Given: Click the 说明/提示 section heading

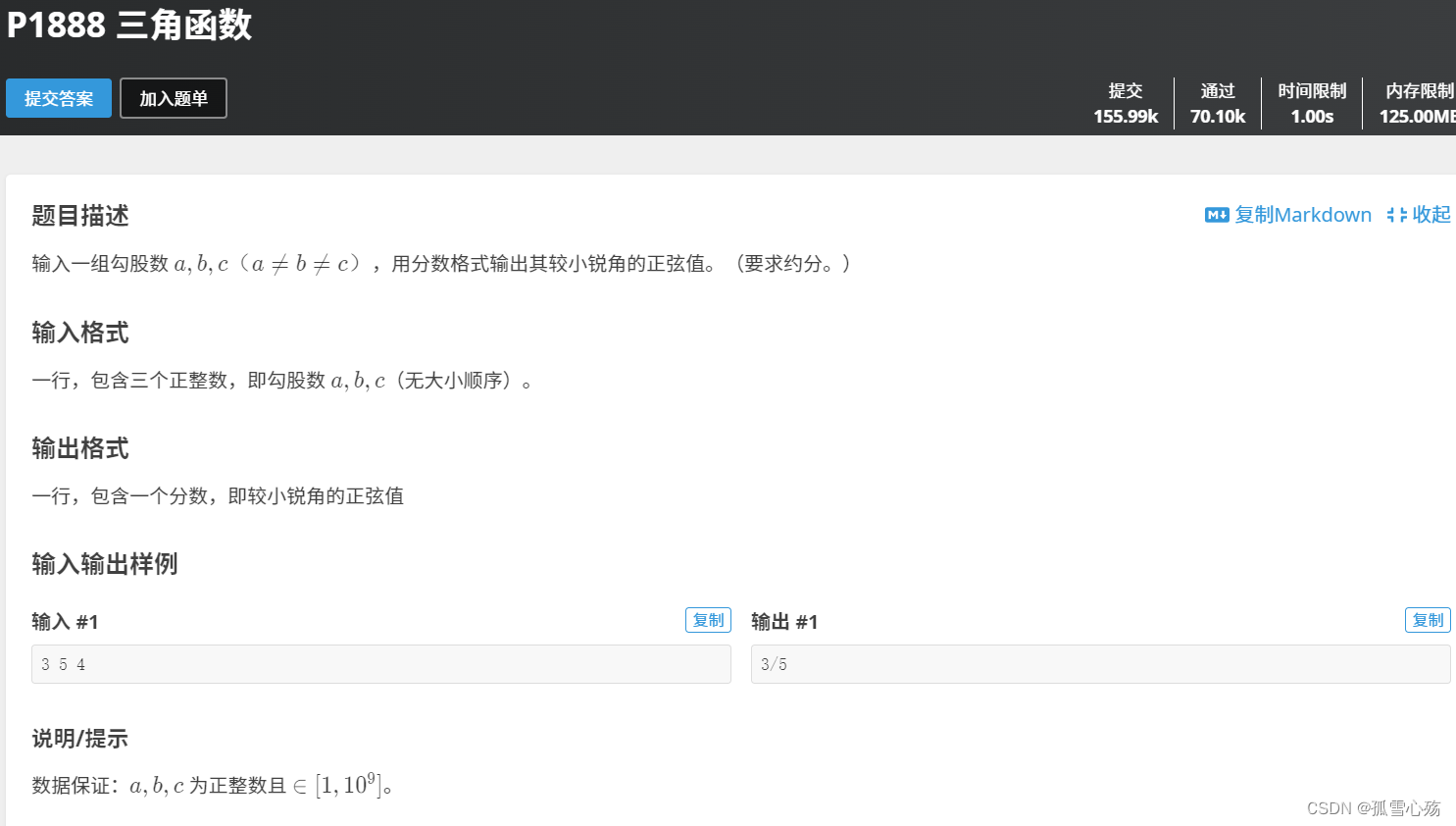Looking at the screenshot, I should (79, 739).
